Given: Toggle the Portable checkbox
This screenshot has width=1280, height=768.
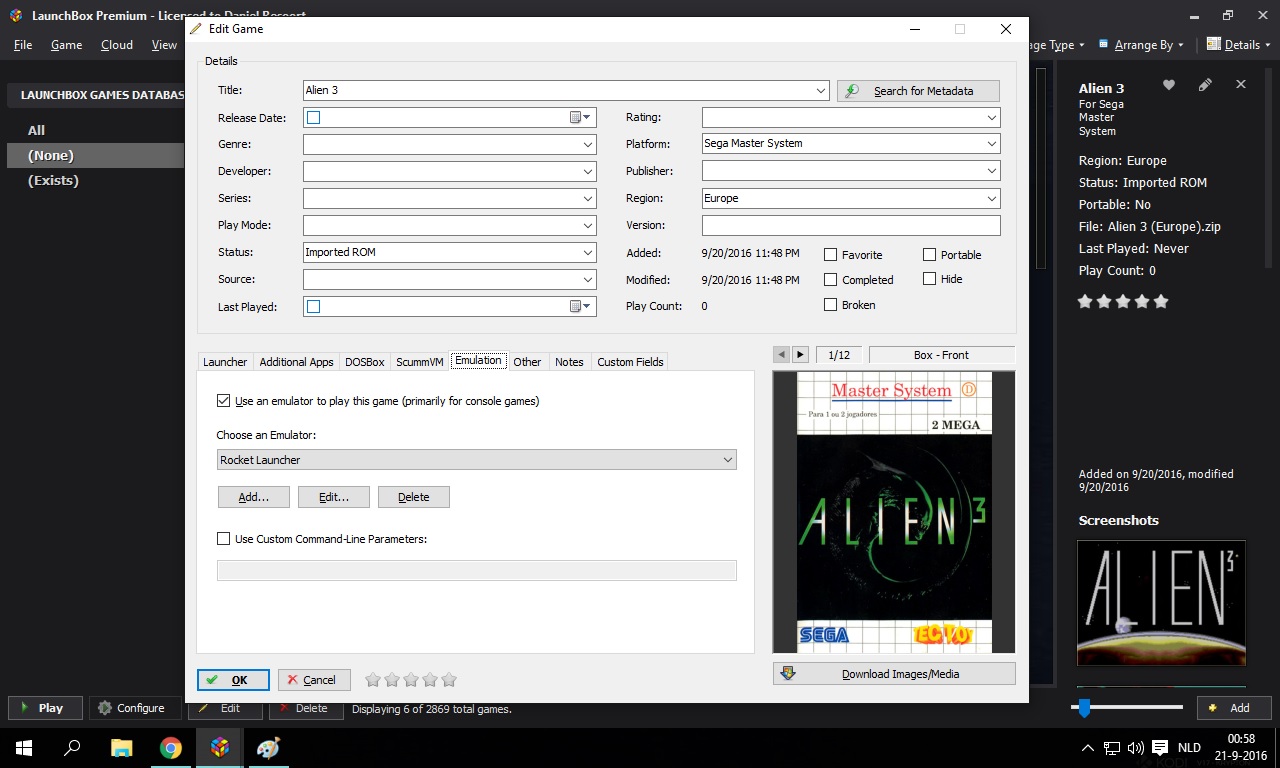Looking at the screenshot, I should pyautogui.click(x=929, y=255).
